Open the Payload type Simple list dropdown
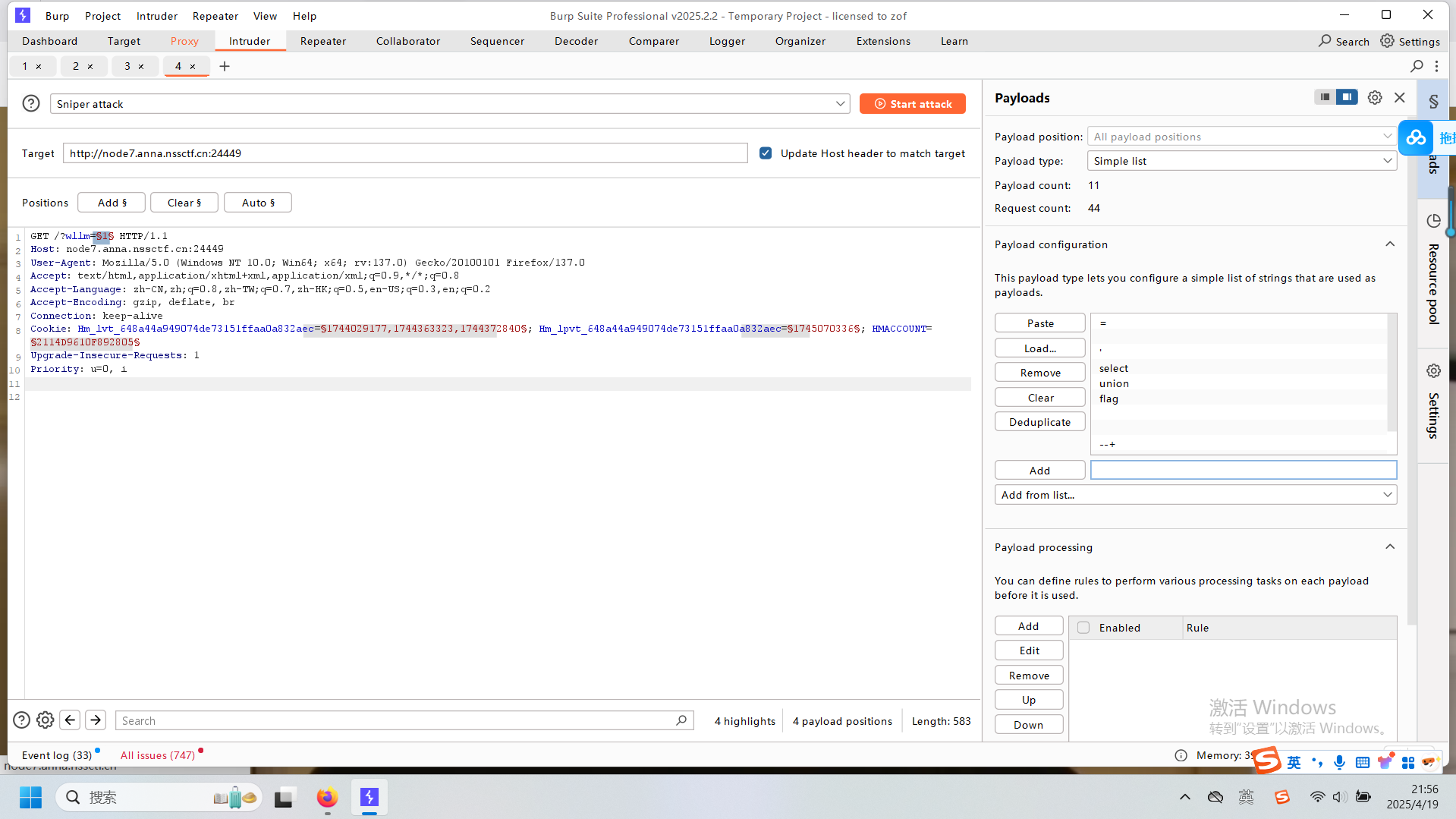1456x819 pixels. click(1242, 161)
